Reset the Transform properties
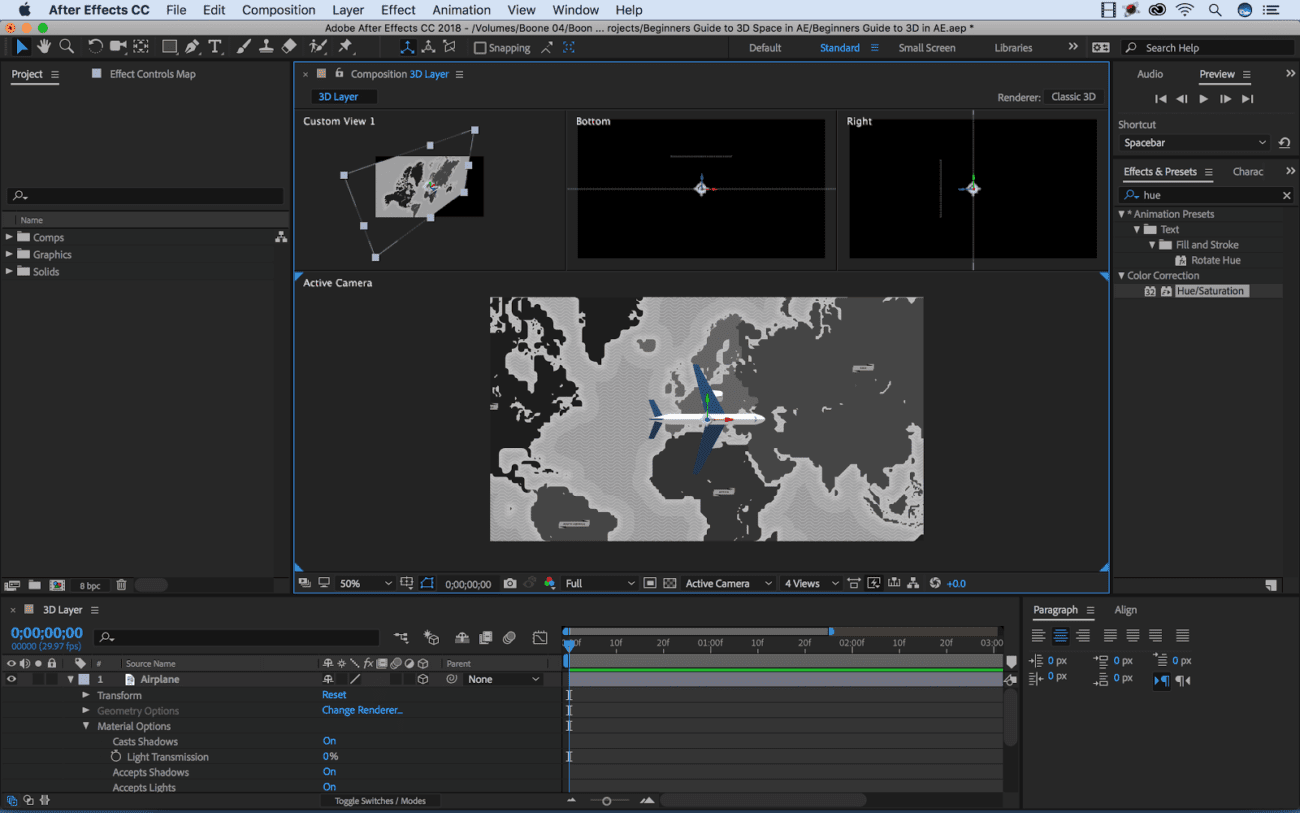Image resolution: width=1300 pixels, height=813 pixels. (x=333, y=695)
